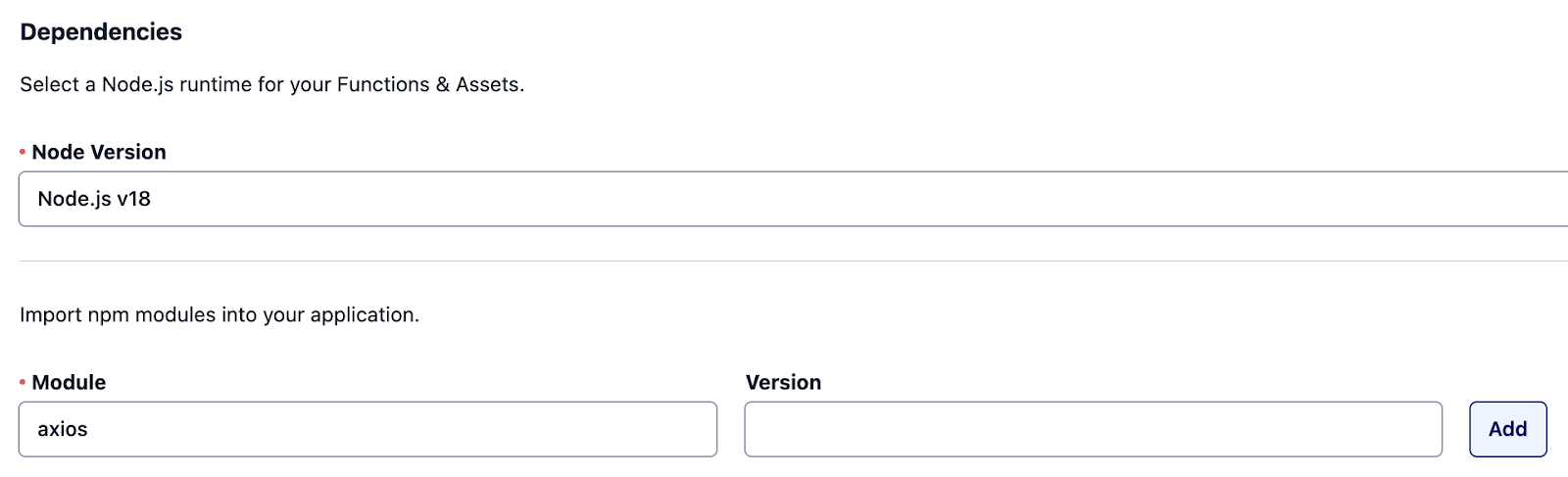
Task: Click the Module field label
Action: point(69,382)
